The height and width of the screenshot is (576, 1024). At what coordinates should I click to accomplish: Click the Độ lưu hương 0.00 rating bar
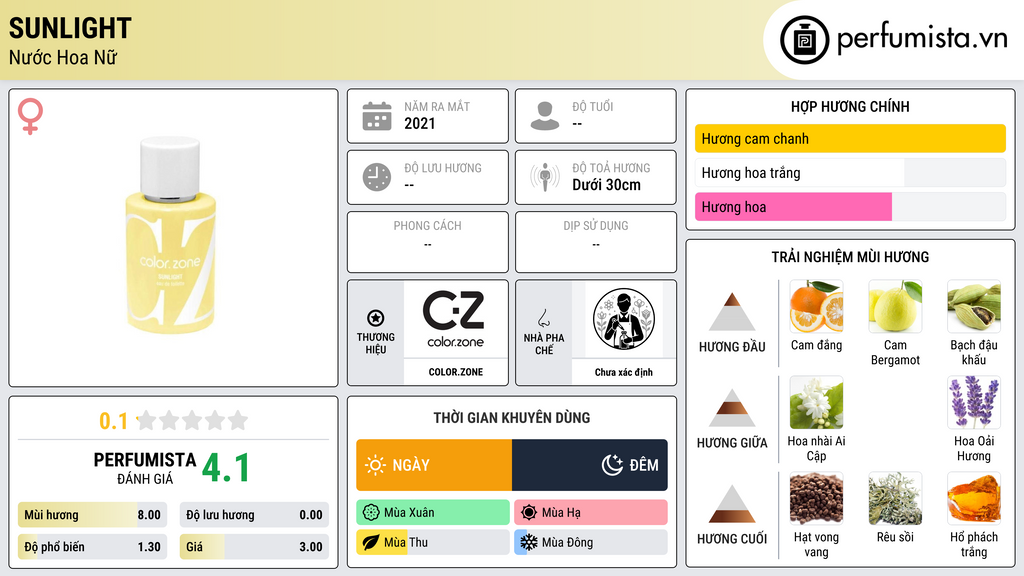point(254,515)
